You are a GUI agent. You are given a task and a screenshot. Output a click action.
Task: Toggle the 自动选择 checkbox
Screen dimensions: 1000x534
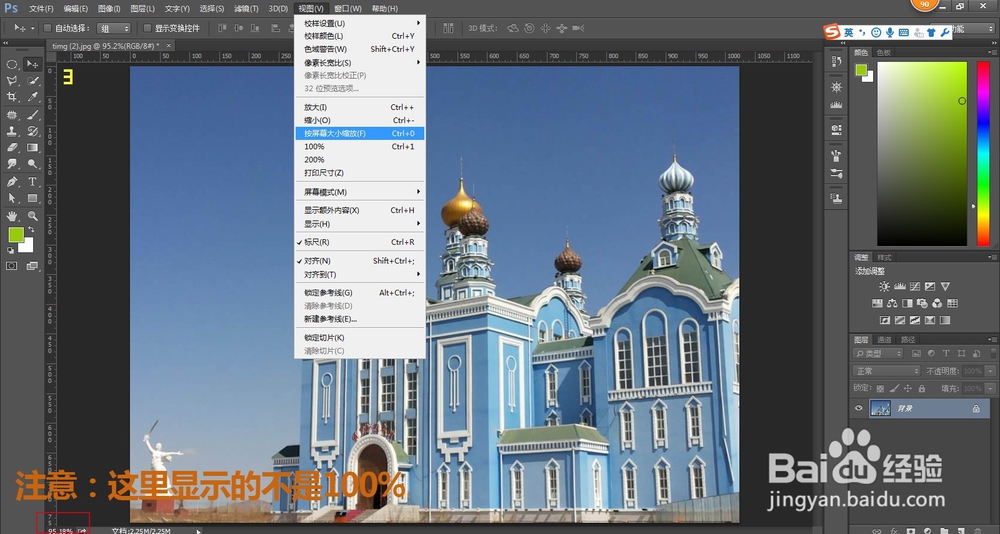(47, 28)
